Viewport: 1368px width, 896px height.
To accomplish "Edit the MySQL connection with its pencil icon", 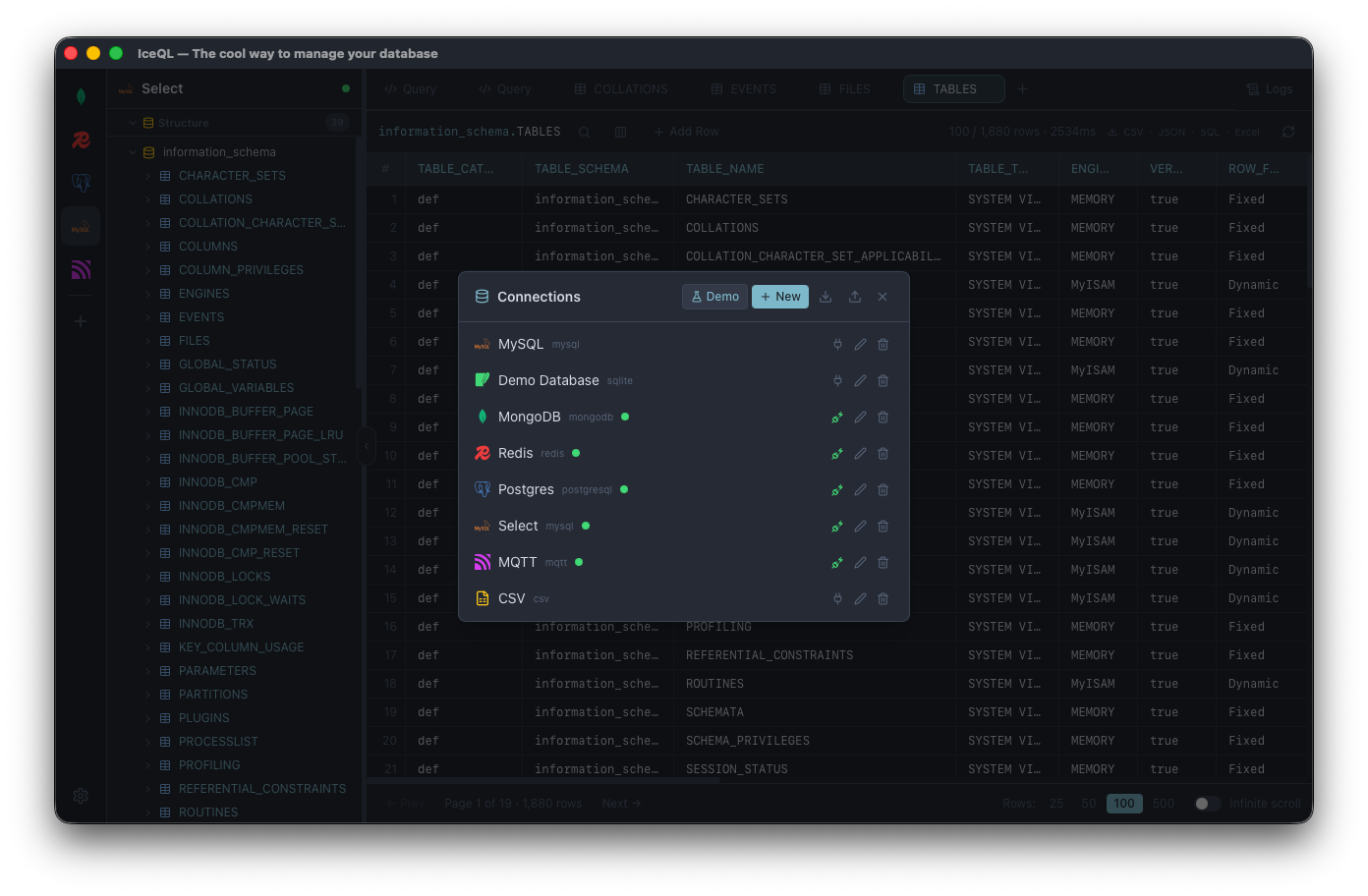I will click(860, 345).
